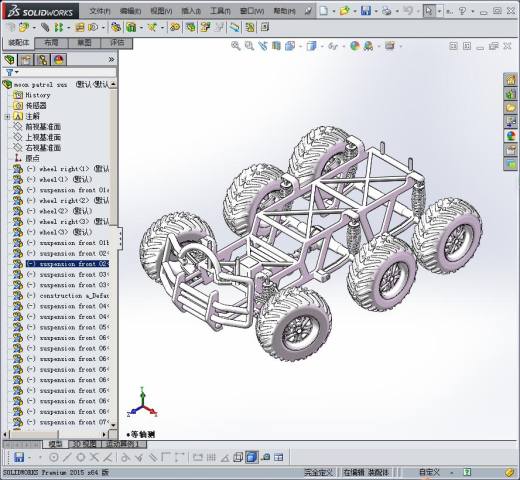Switch to the 布局 tab
Image resolution: width=520 pixels, height=480 pixels.
point(51,43)
